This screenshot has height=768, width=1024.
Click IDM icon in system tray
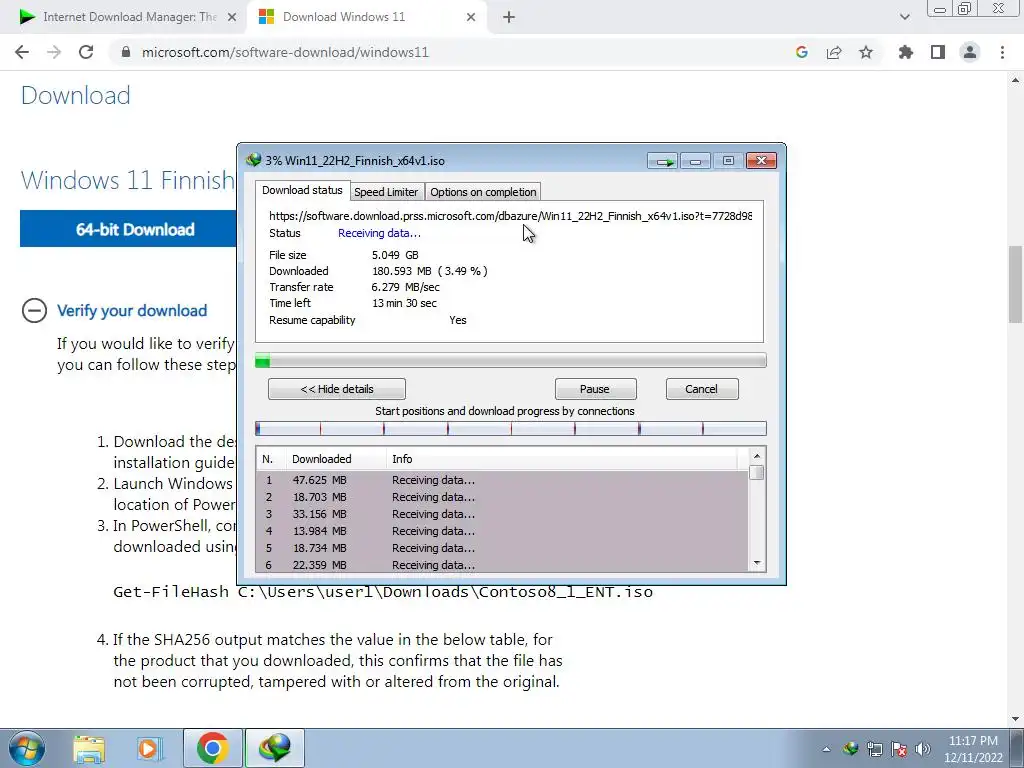point(850,748)
